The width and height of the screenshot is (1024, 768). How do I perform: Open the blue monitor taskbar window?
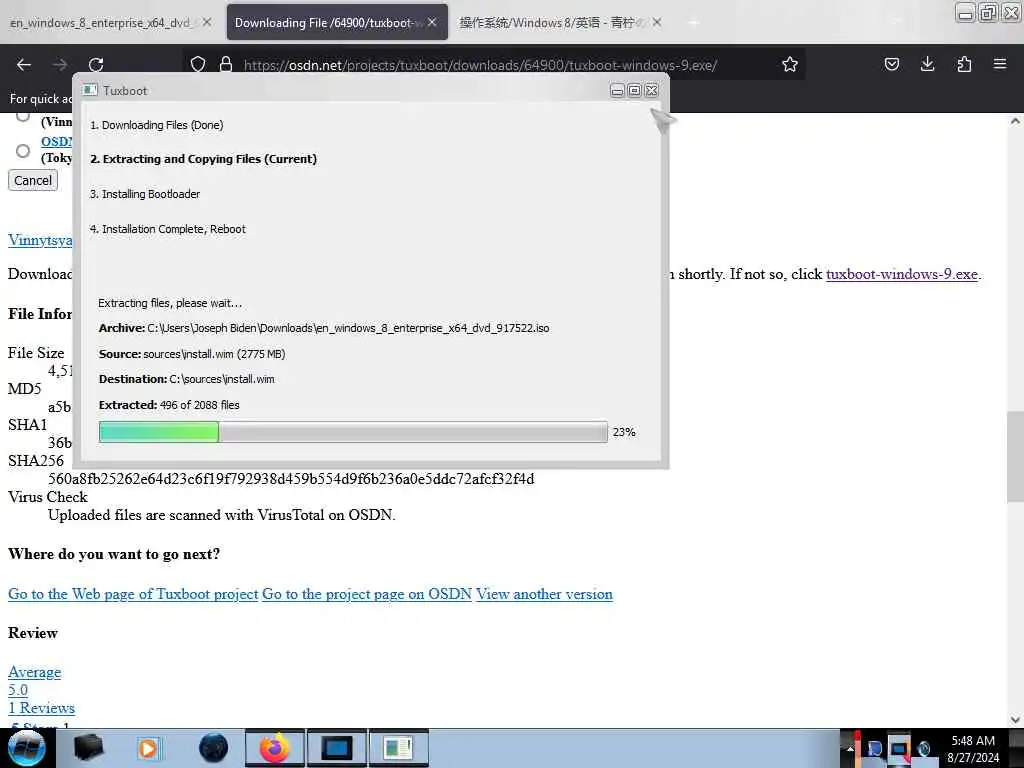[x=337, y=748]
